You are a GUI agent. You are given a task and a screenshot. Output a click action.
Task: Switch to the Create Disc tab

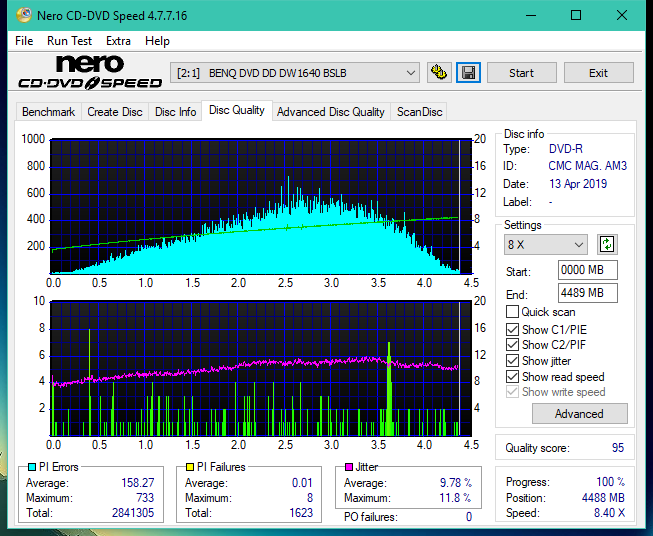[x=115, y=112]
